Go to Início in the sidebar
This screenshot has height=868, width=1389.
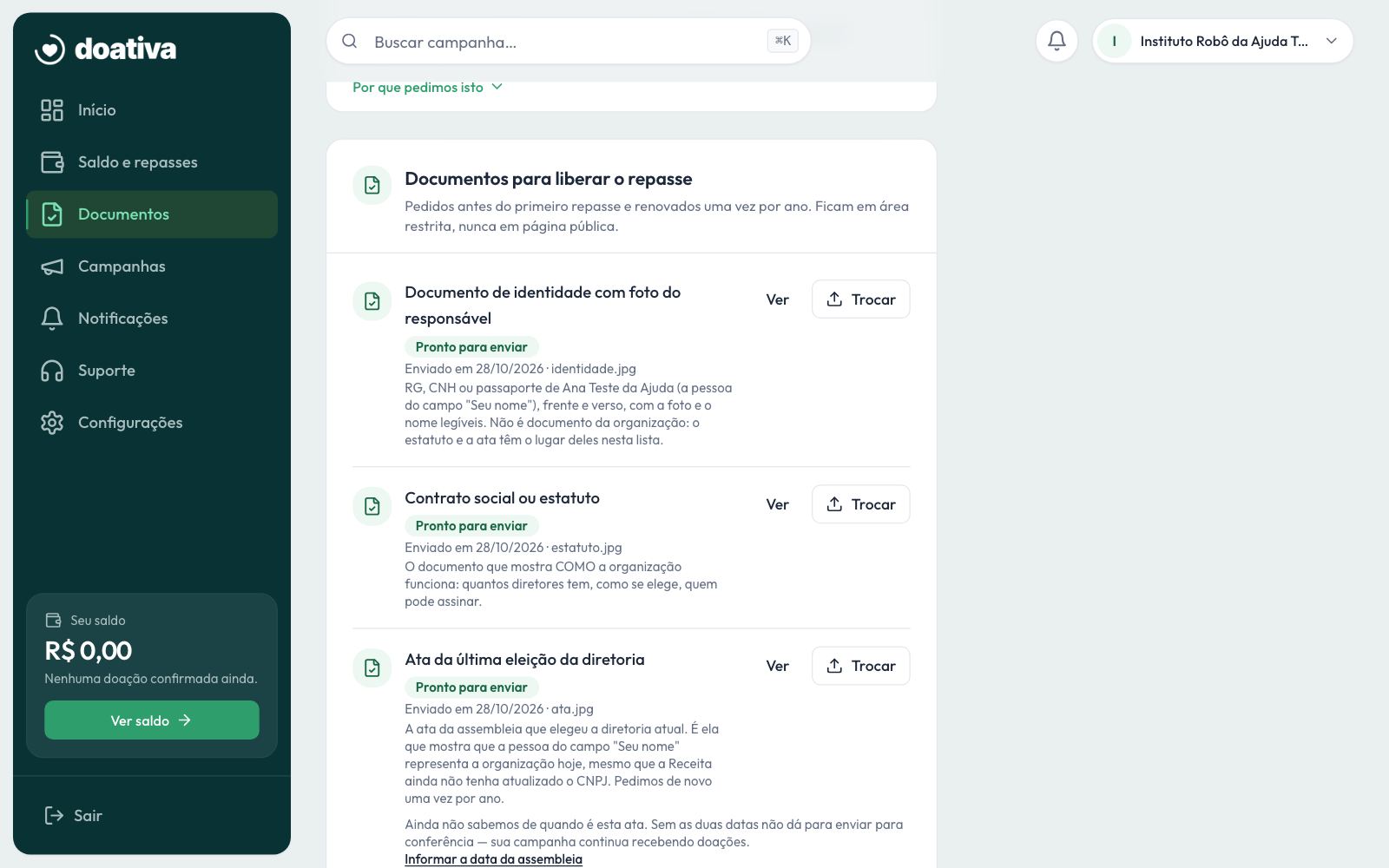(x=152, y=110)
